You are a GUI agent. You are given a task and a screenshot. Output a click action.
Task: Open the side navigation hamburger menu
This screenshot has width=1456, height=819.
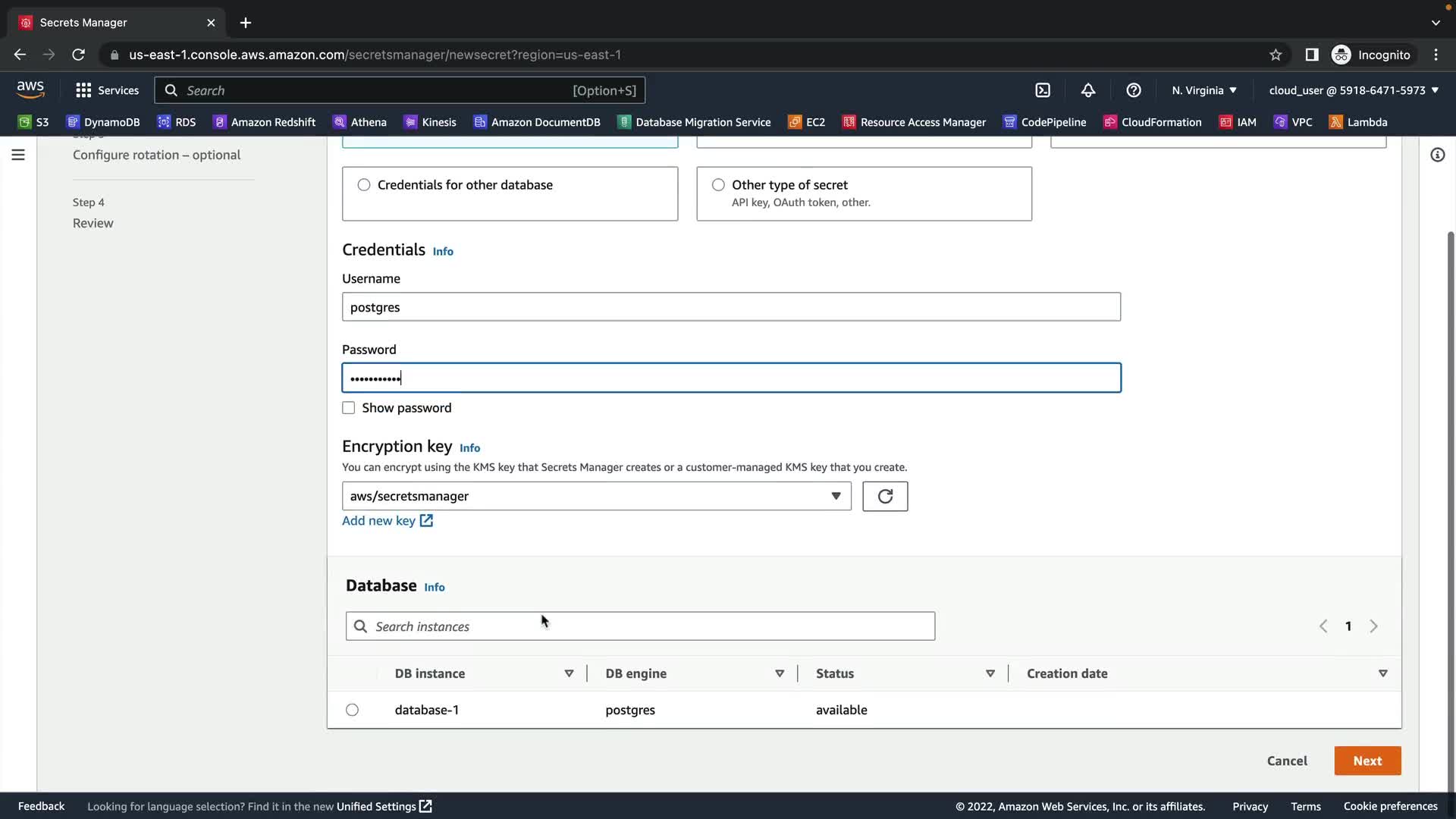point(18,155)
